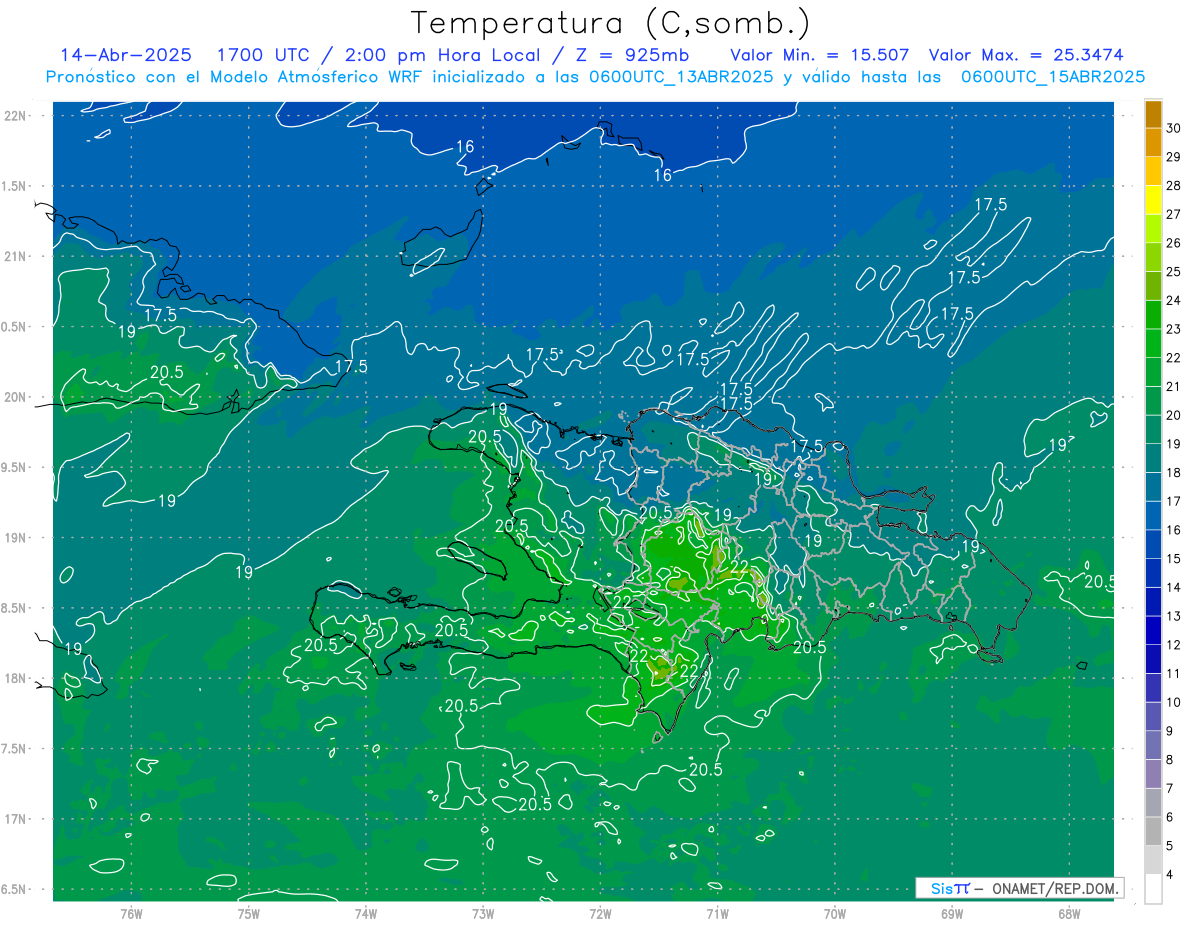Screen dimensions: 1200x927
Task: Click the "Valor Min. = 15.507" text
Action: pos(819,55)
